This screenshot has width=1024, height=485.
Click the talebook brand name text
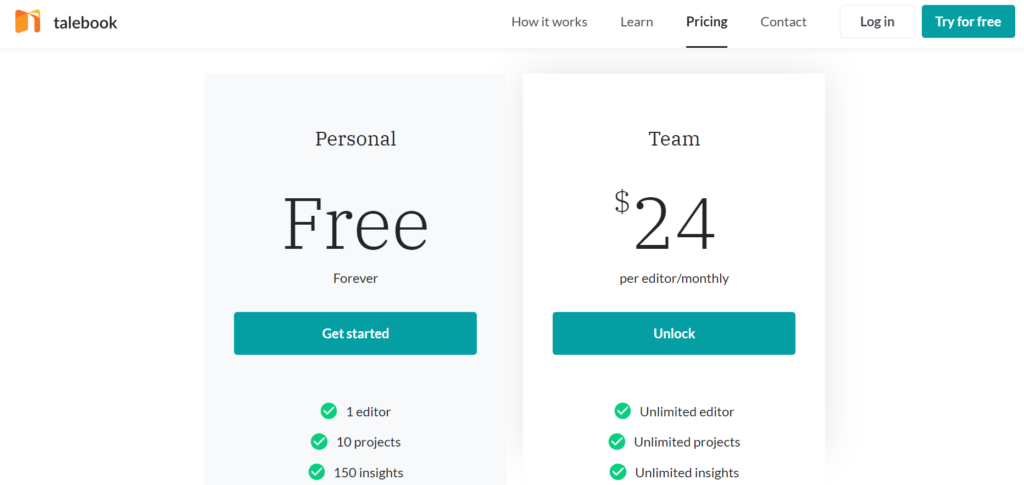pyautogui.click(x=86, y=23)
